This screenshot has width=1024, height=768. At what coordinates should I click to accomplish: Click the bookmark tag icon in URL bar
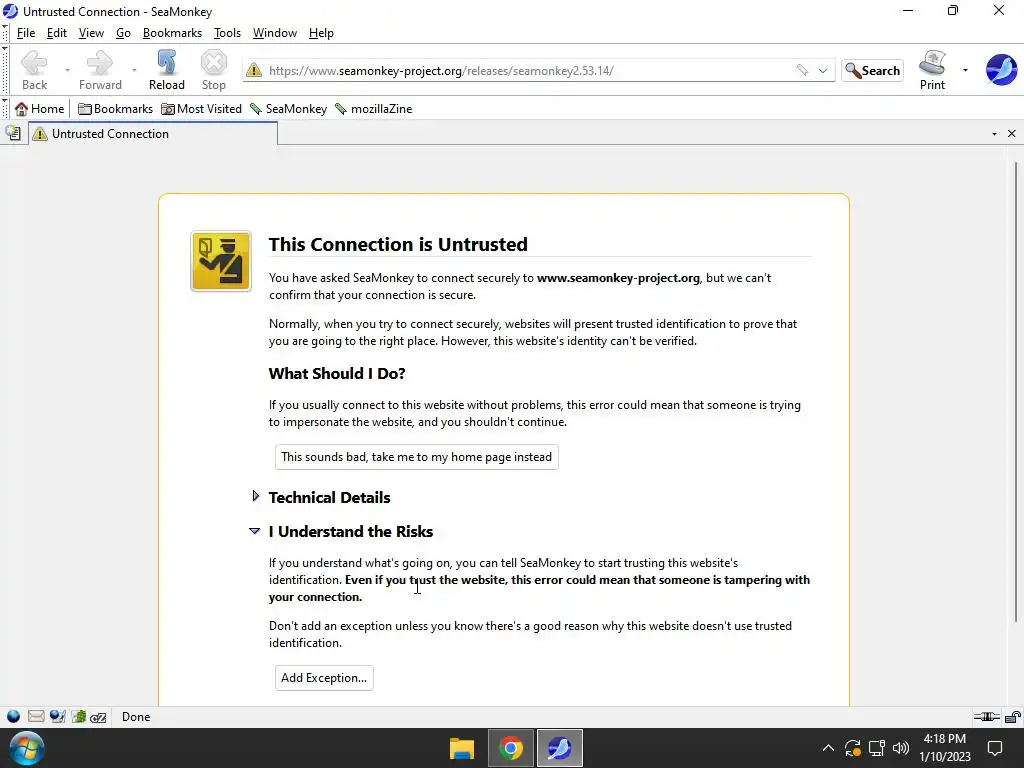click(x=802, y=70)
